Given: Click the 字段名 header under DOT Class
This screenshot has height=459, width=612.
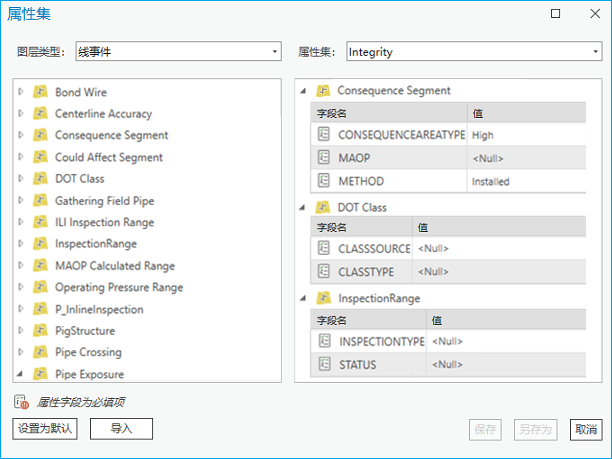Looking at the screenshot, I should tap(361, 227).
